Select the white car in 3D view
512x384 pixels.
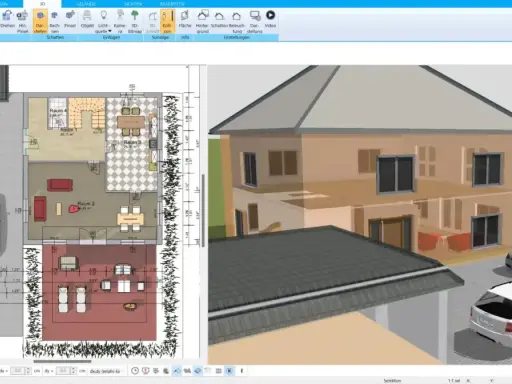pyautogui.click(x=491, y=314)
